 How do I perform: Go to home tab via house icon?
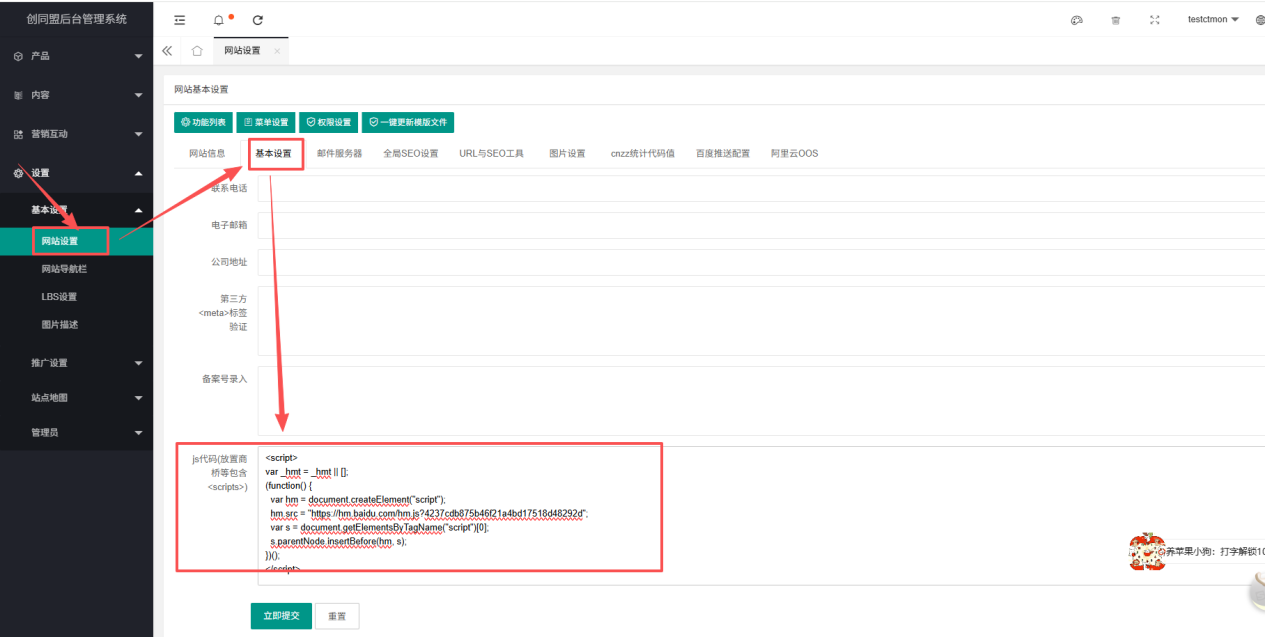[x=197, y=51]
